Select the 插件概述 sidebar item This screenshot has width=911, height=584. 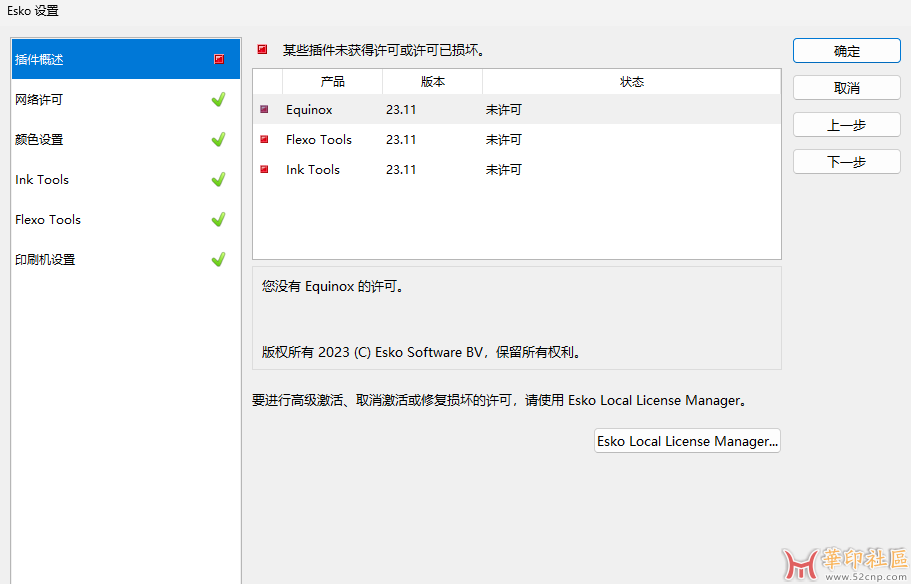pyautogui.click(x=125, y=59)
